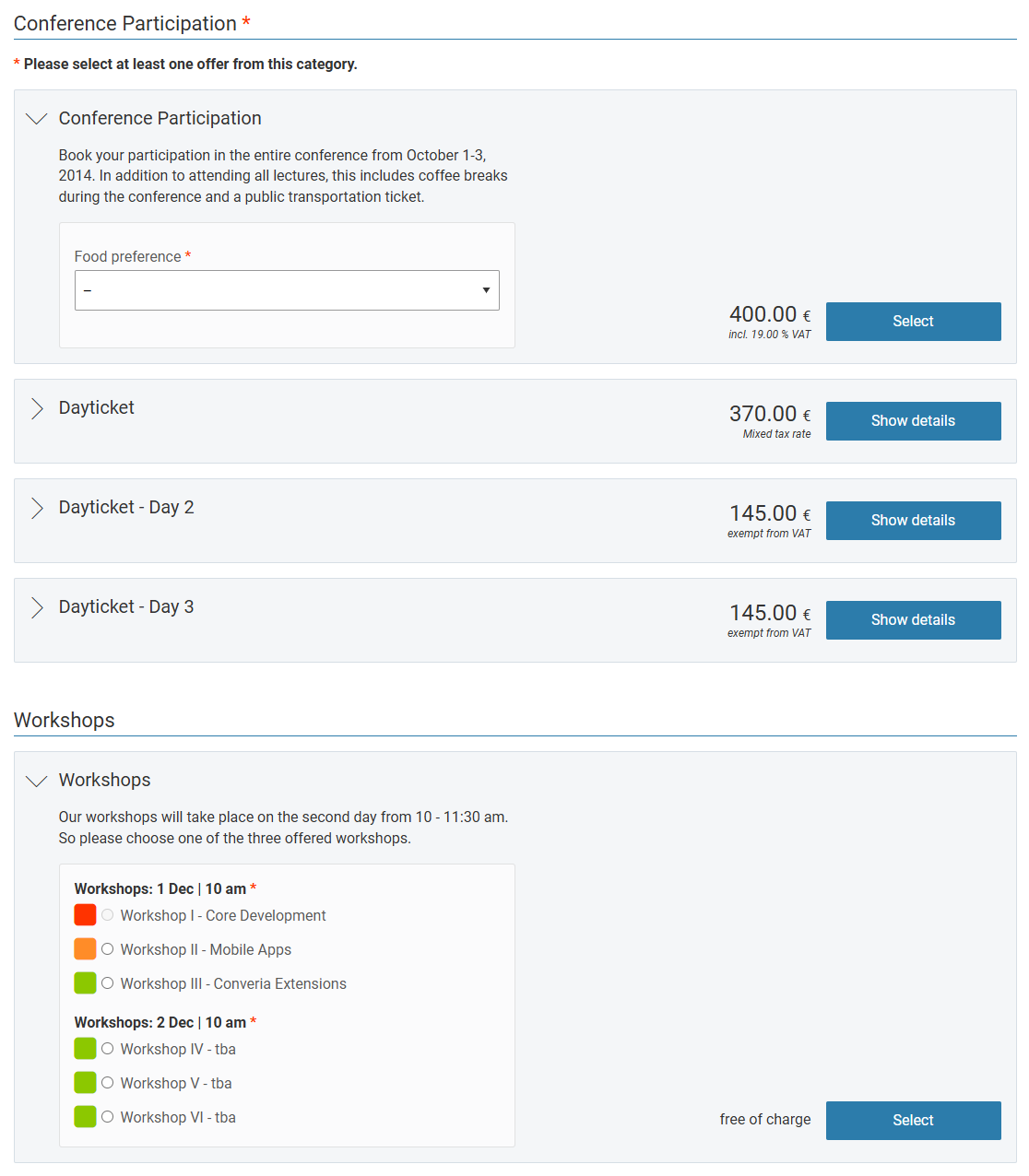Click Select for the free Workshops offer
This screenshot has width=1029, height=1176.
(913, 1120)
